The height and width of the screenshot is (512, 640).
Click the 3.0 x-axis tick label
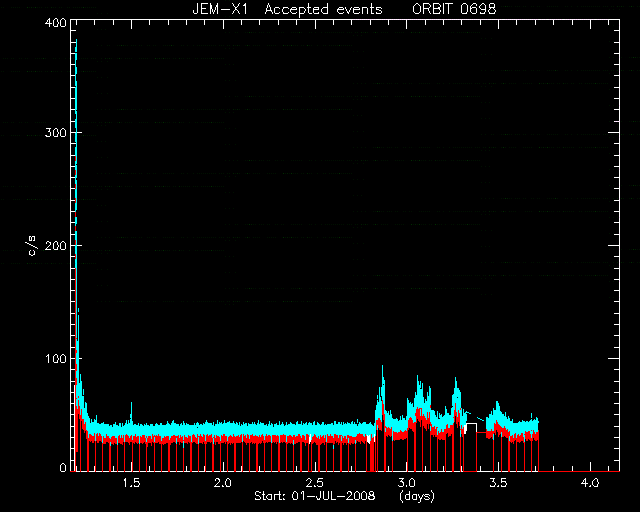[407, 483]
